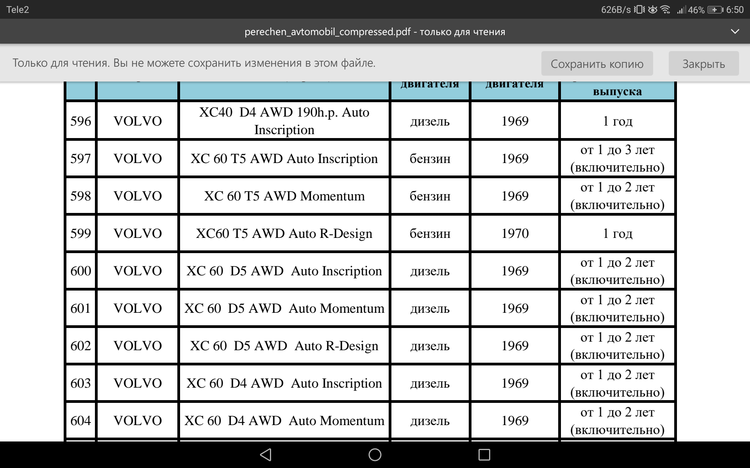Tap the cellular signal strength icon

point(681,10)
